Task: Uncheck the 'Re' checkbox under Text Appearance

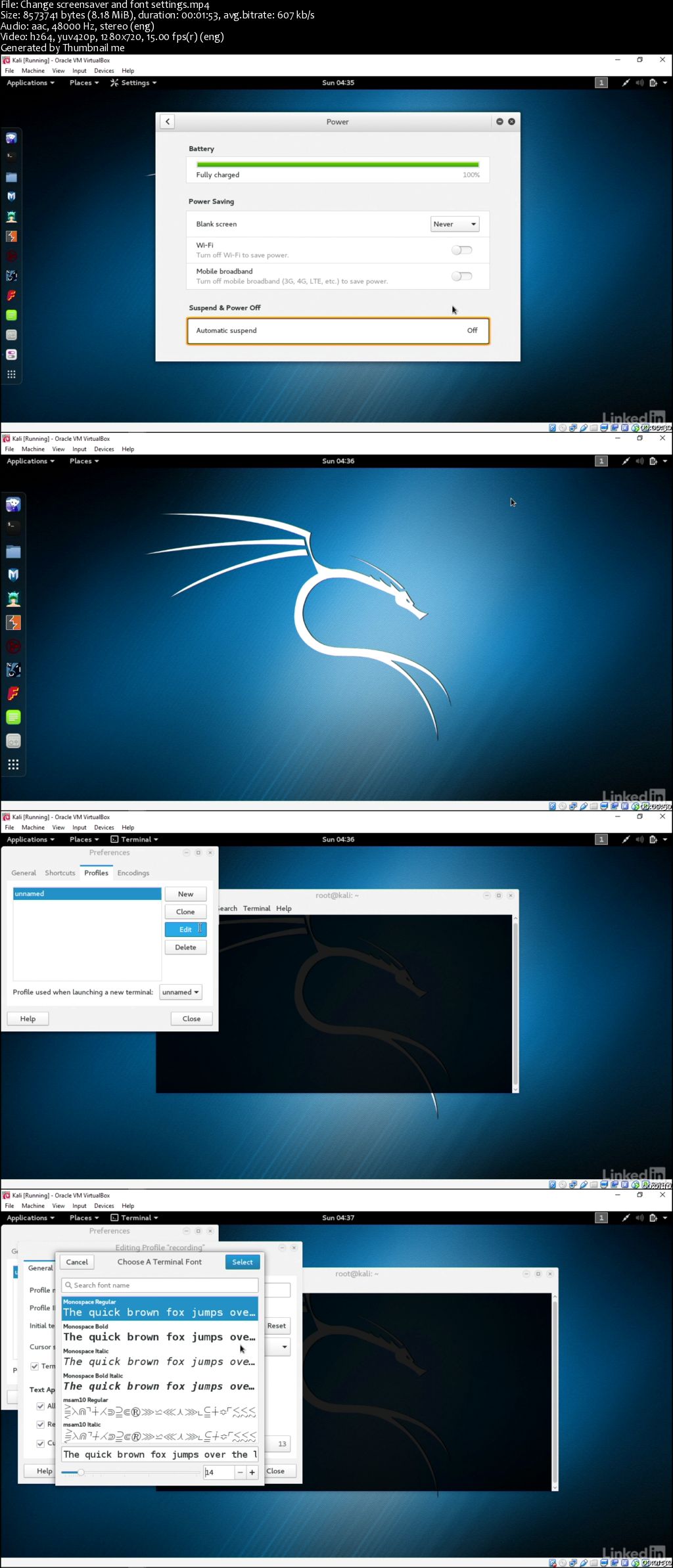Action: tap(41, 1424)
